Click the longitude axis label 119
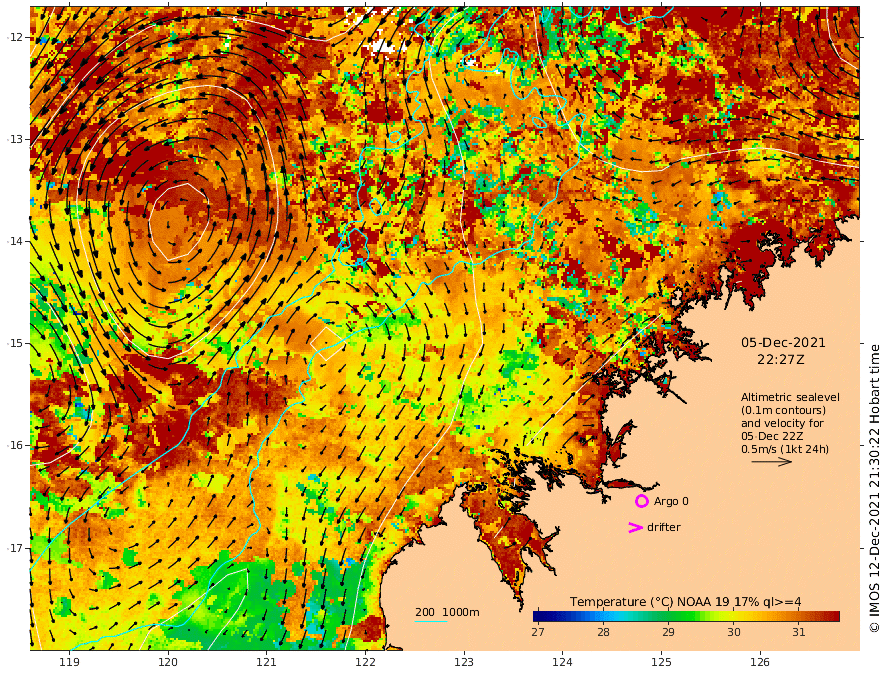The width and height of the screenshot is (880, 680). [x=70, y=662]
